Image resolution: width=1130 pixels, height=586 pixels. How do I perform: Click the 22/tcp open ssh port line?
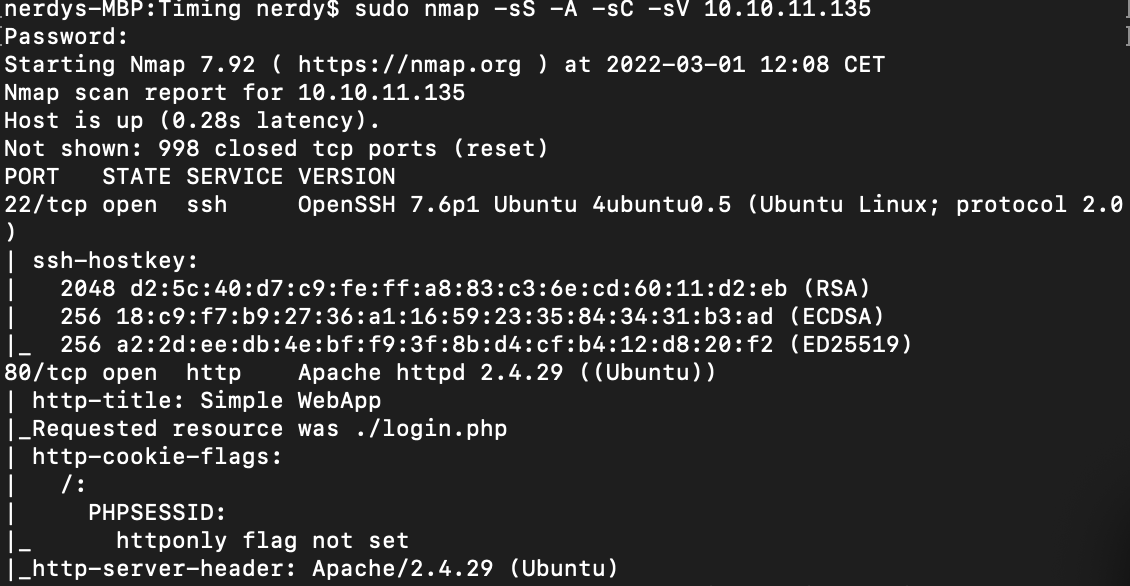(x=564, y=205)
